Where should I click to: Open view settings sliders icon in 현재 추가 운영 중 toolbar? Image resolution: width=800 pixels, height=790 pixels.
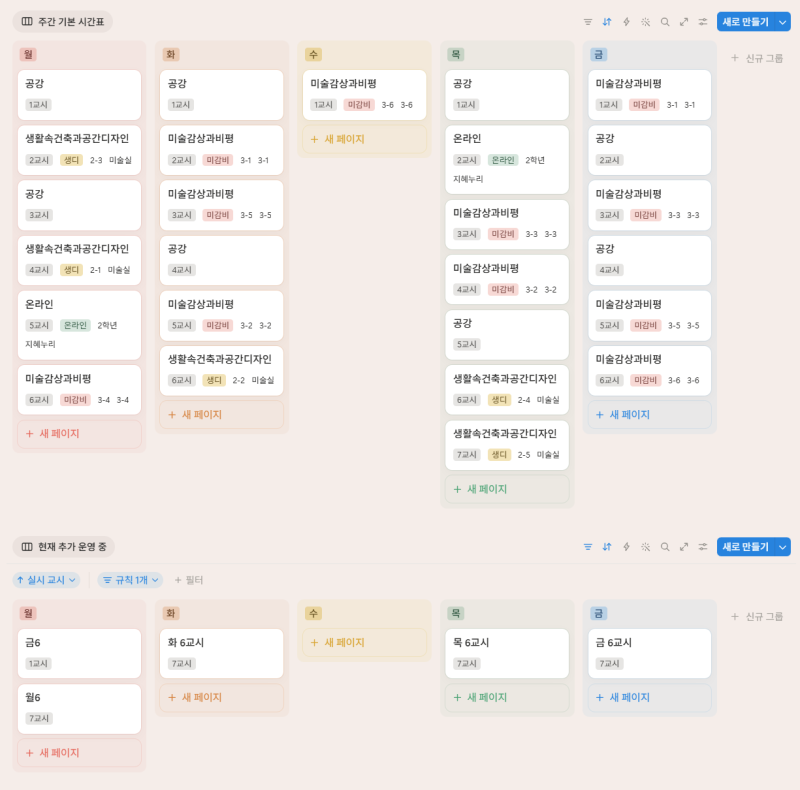[703, 547]
